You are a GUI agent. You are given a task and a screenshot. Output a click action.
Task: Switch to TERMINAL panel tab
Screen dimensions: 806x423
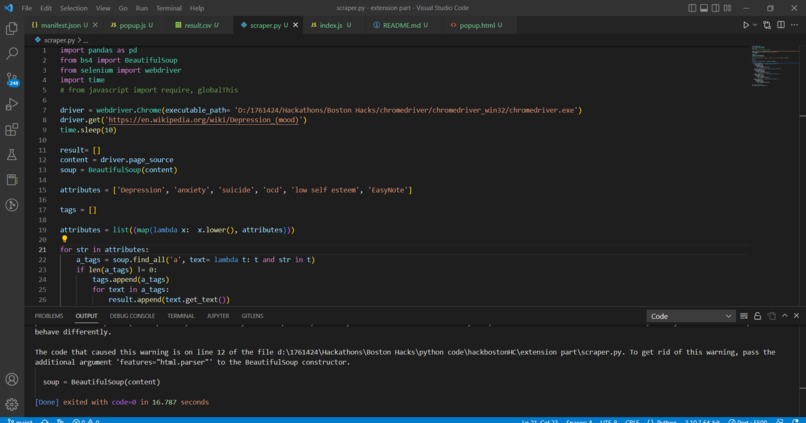pos(180,316)
